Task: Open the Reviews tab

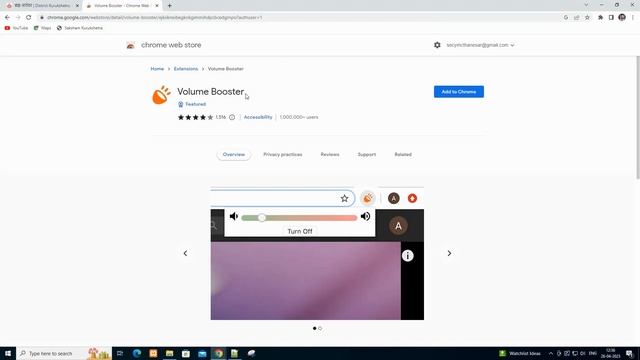Action: (x=330, y=155)
